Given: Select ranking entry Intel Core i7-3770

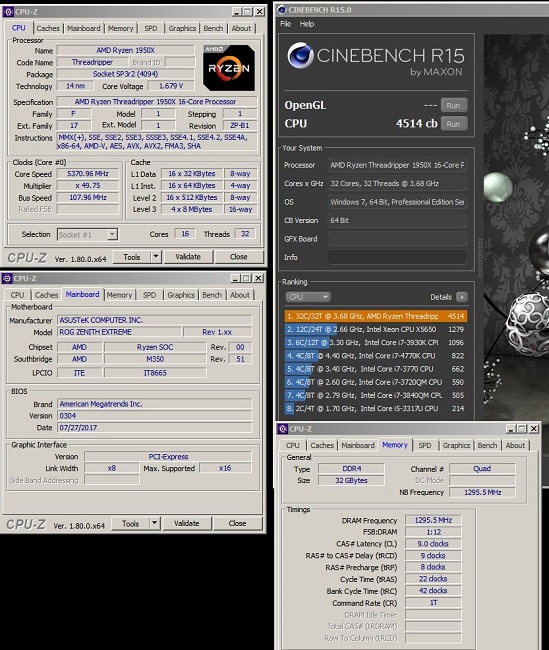Looking at the screenshot, I should click(376, 369).
